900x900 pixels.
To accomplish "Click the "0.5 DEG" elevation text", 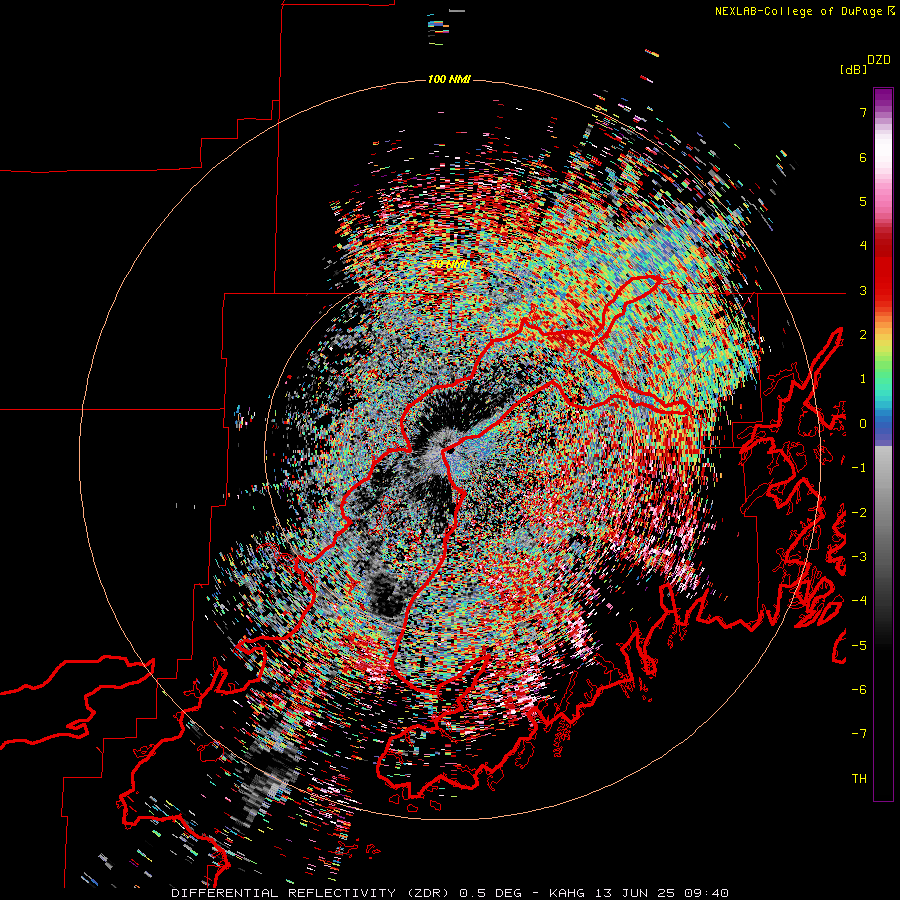I will click(491, 893).
